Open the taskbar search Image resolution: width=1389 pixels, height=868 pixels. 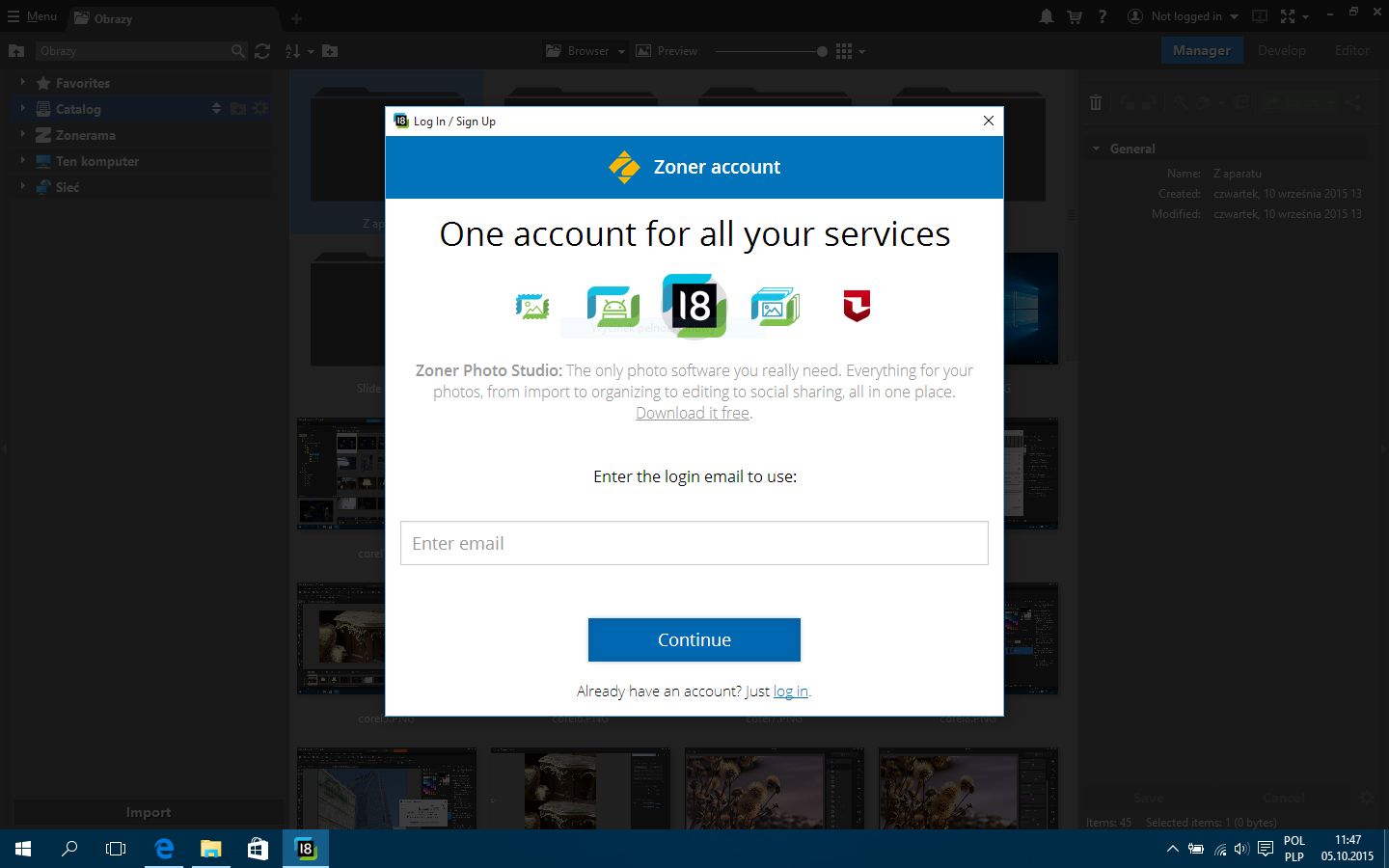(x=69, y=849)
